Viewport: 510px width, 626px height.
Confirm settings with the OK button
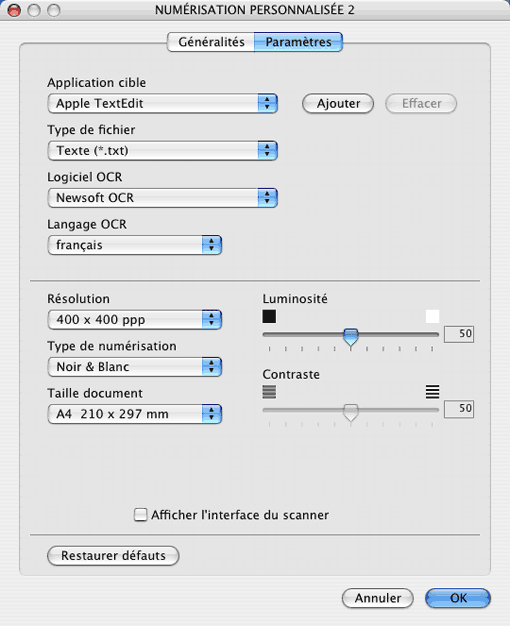point(458,598)
